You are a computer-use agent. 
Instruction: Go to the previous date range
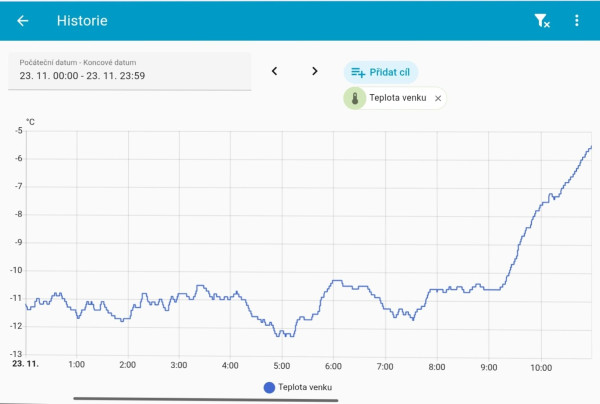point(275,71)
